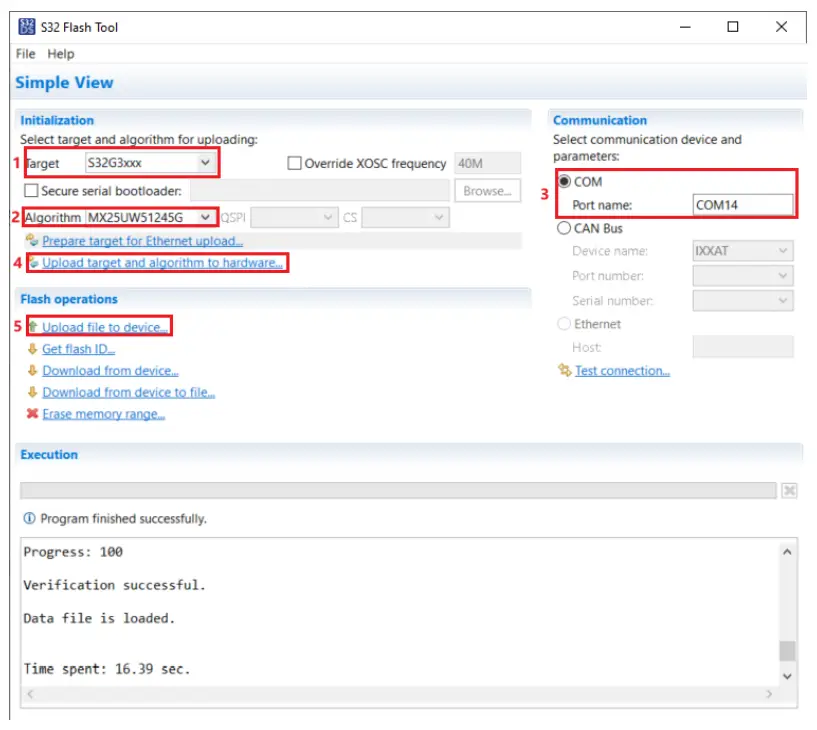Click the log scroll up arrow

pos(787,552)
